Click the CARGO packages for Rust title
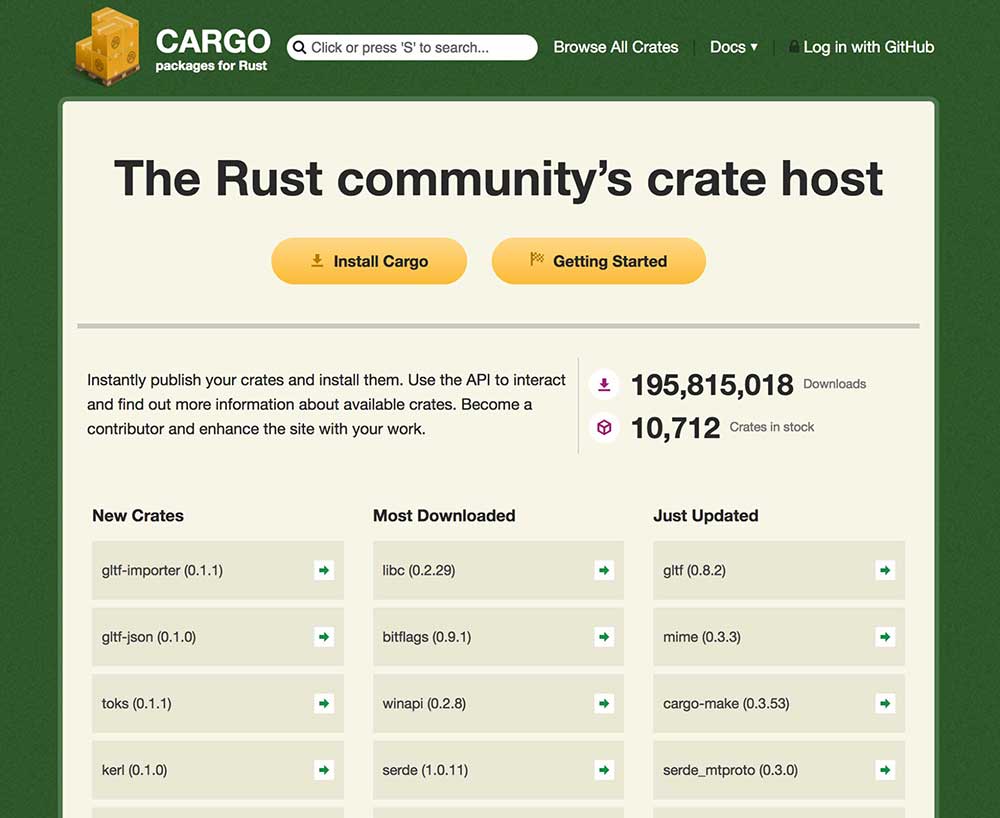This screenshot has width=1000, height=818. (213, 49)
